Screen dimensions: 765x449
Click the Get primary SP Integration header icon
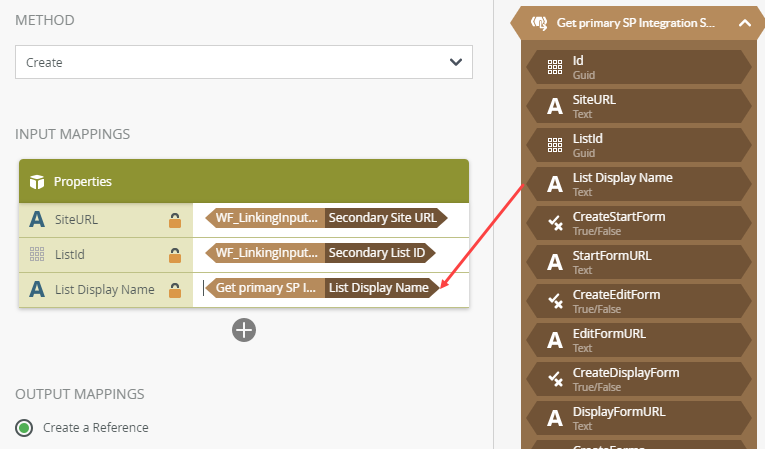tap(537, 22)
